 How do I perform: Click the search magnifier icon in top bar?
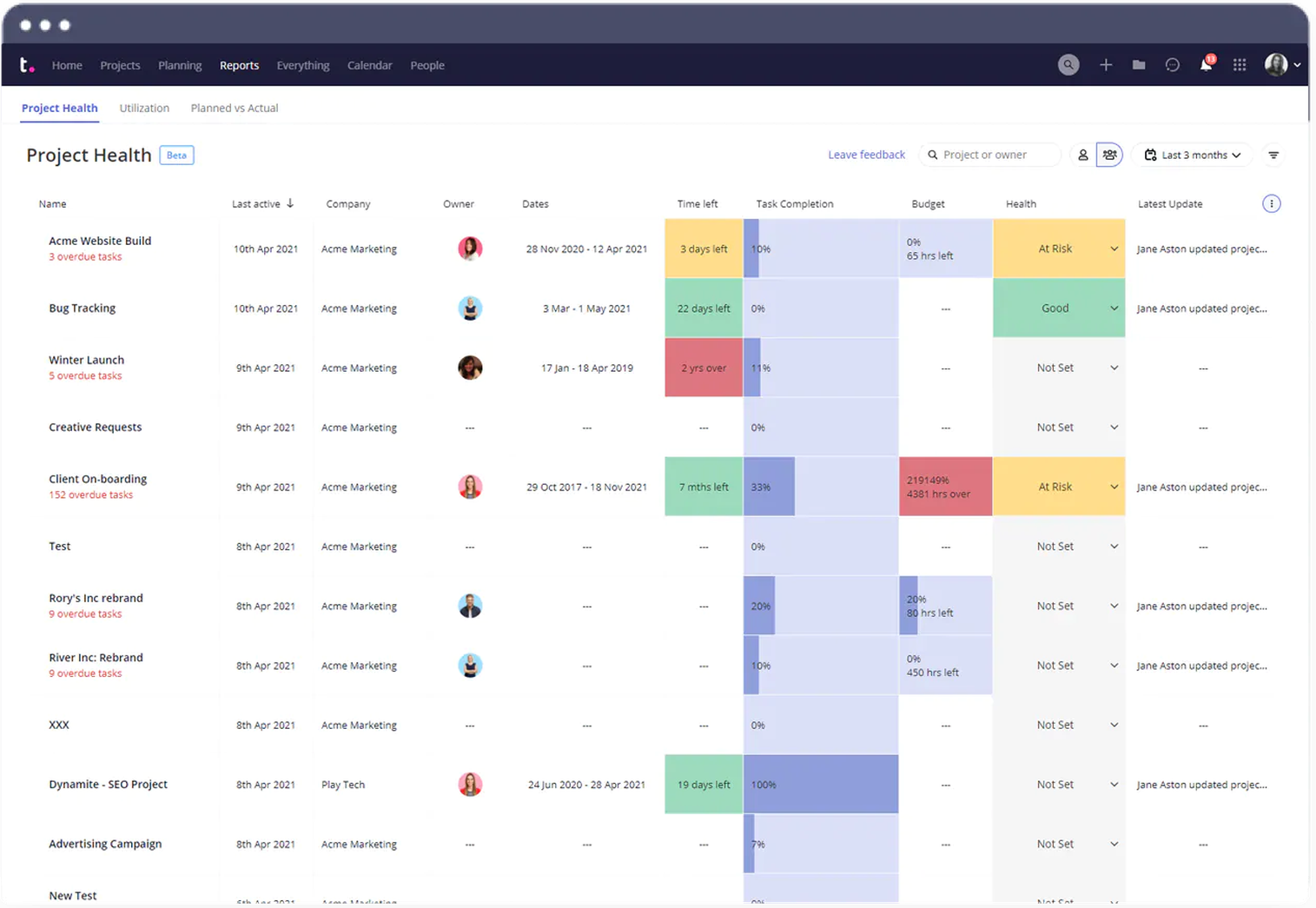[1068, 65]
